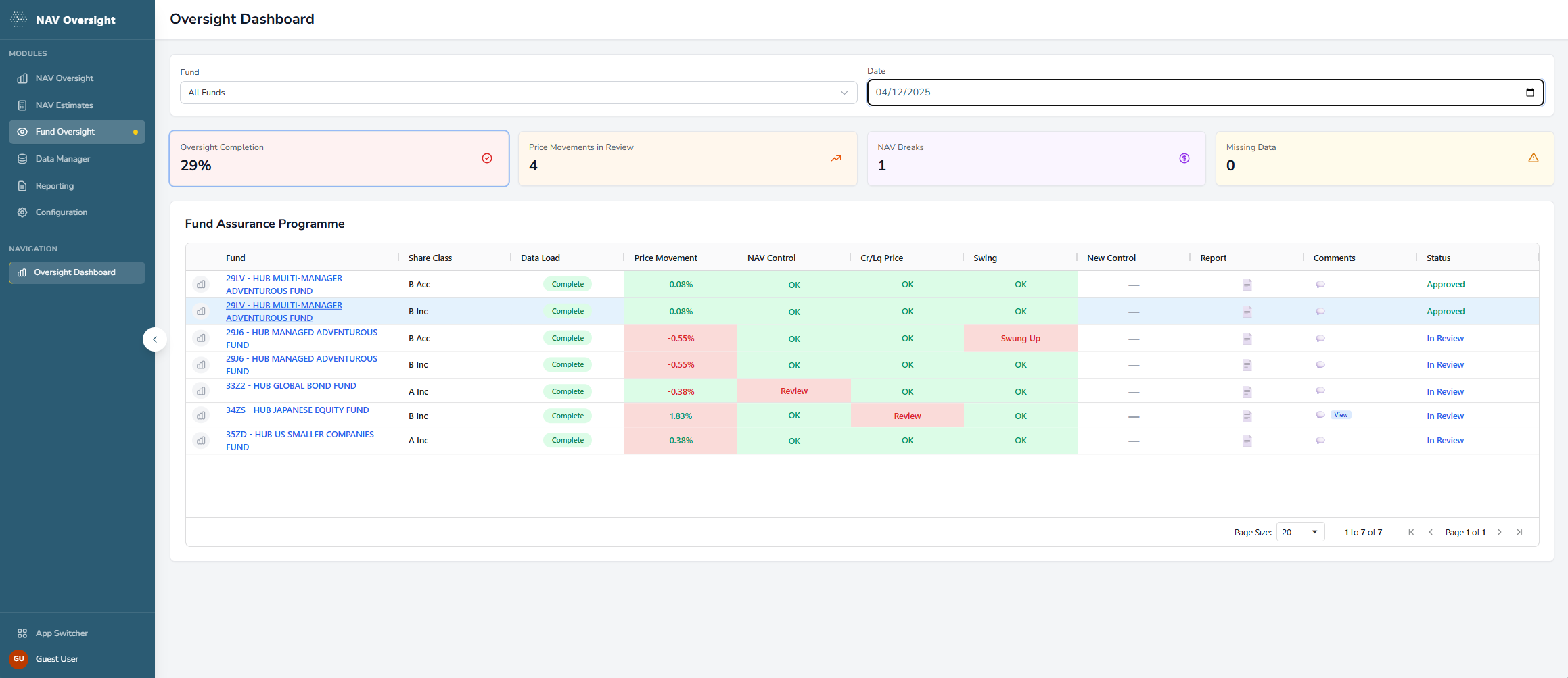Collapse the sidebar with the chevron button
Screen dimensions: 1568x678
coord(155,339)
